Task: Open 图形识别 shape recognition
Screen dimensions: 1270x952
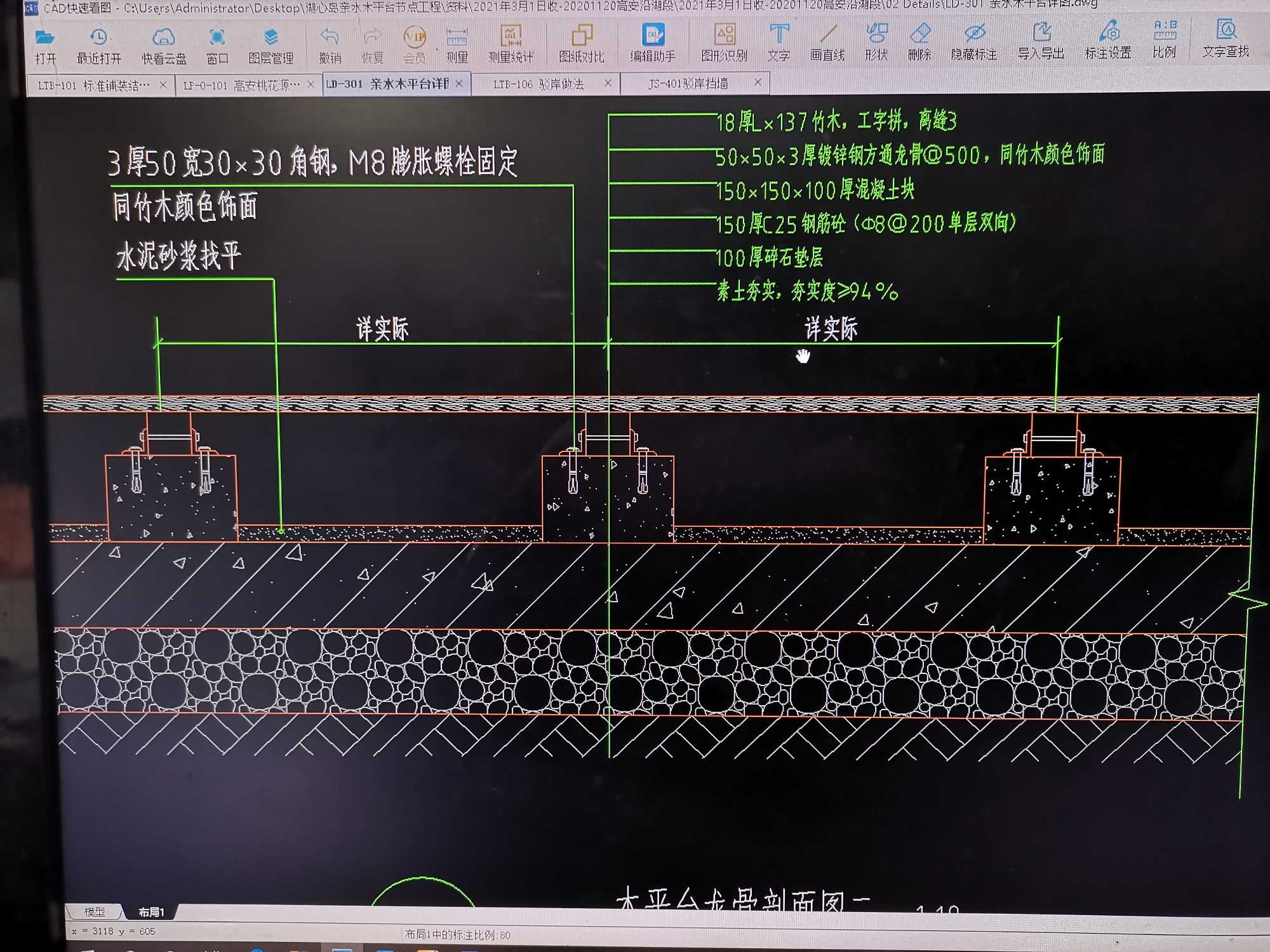Action: [725, 43]
